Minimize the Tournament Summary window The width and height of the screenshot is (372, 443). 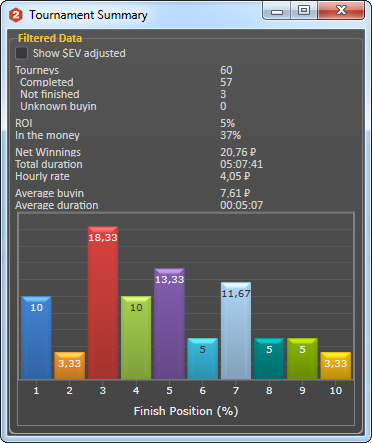click(277, 11)
